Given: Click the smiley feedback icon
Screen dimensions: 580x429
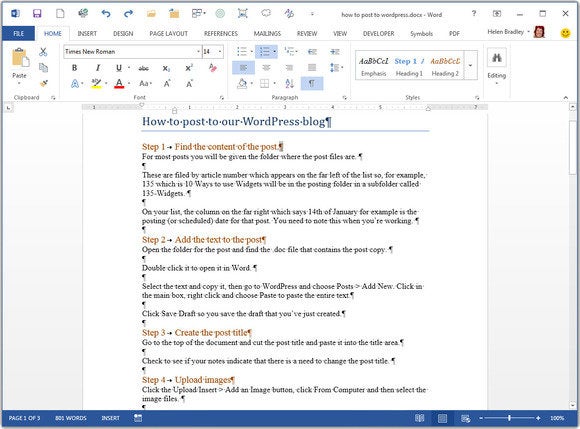Looking at the screenshot, I should [x=565, y=33].
